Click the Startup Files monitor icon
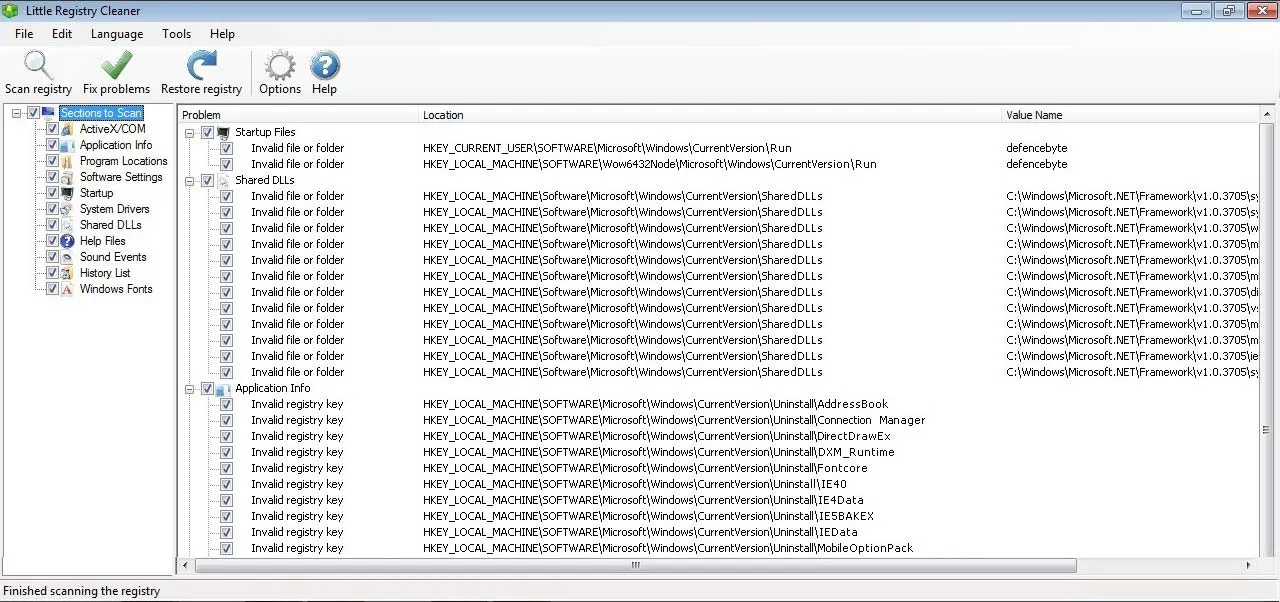The width and height of the screenshot is (1280, 602). pyautogui.click(x=222, y=132)
